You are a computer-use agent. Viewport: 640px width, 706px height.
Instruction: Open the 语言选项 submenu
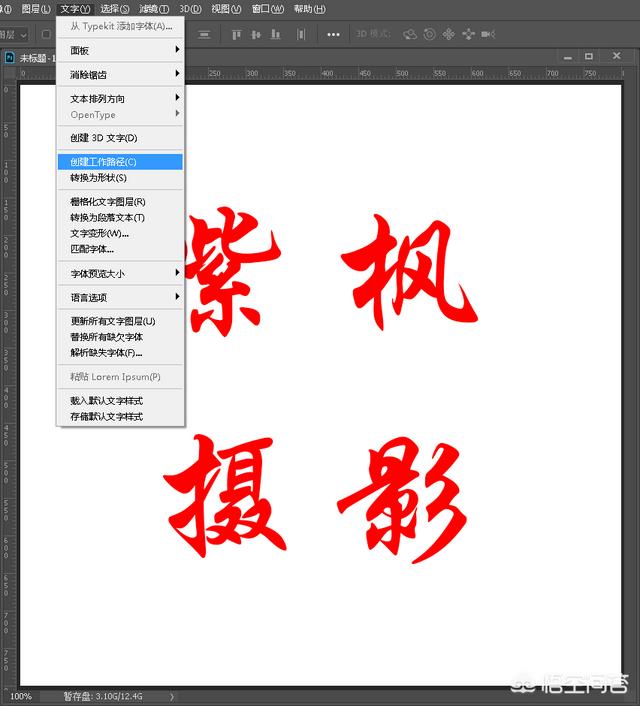pos(120,297)
